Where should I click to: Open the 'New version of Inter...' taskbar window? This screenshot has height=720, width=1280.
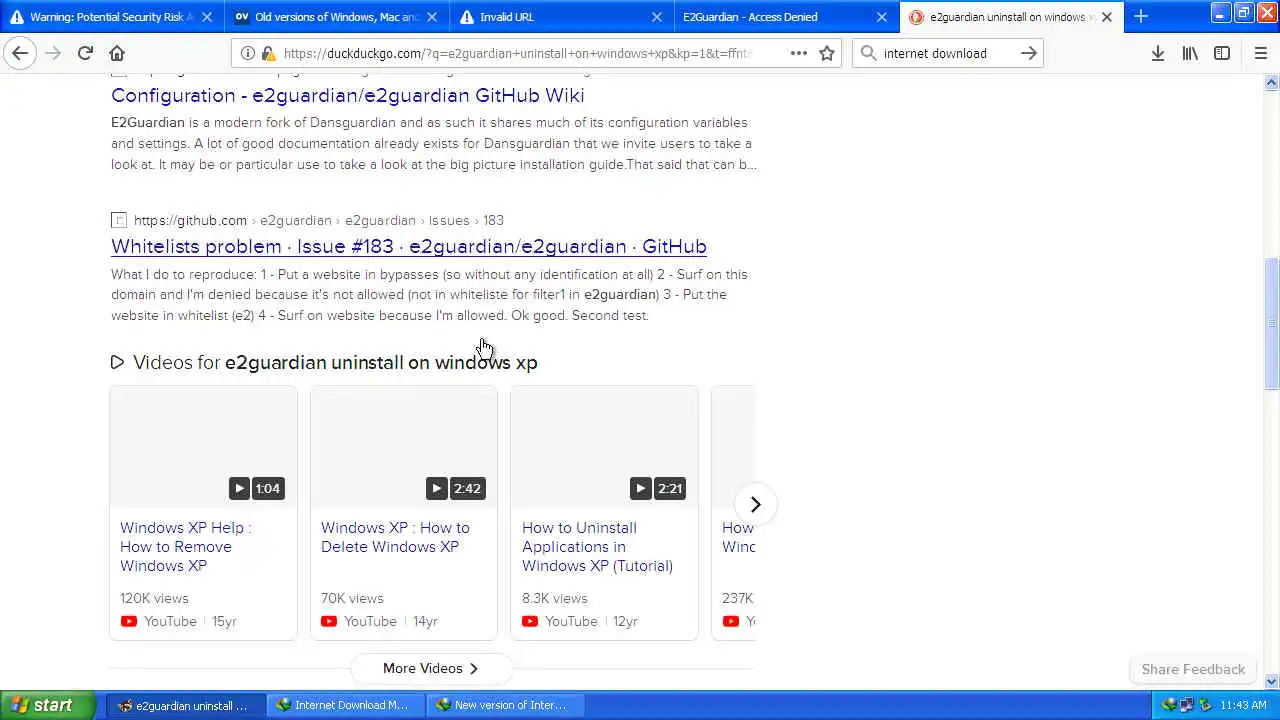coord(505,705)
